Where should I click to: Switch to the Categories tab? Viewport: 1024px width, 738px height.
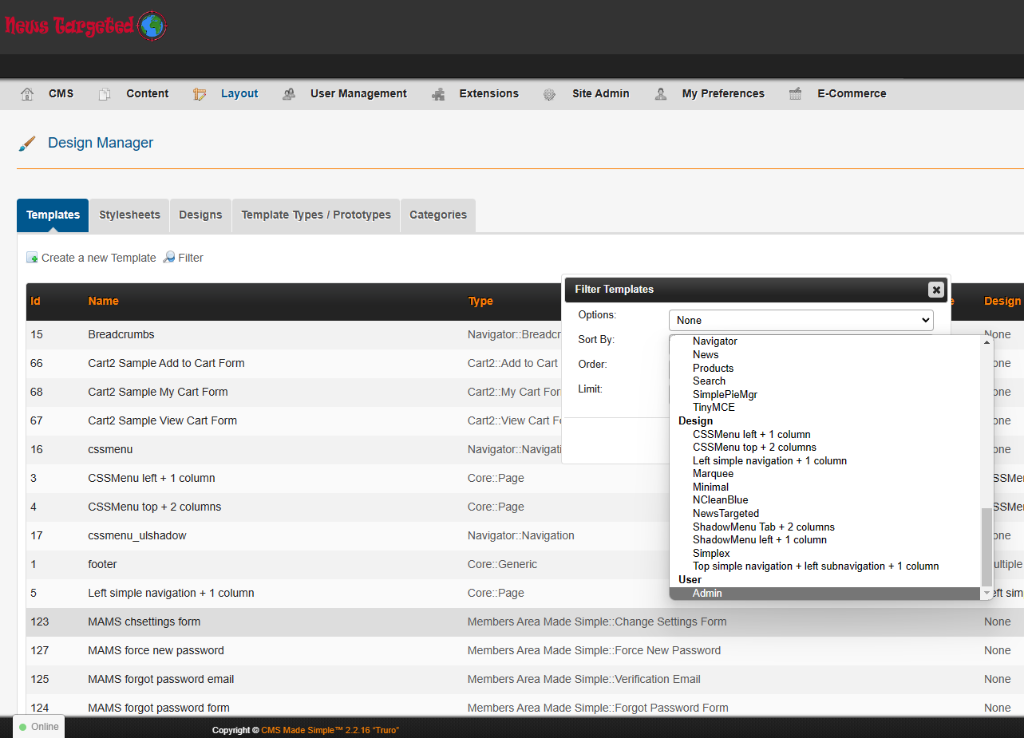[x=438, y=215]
